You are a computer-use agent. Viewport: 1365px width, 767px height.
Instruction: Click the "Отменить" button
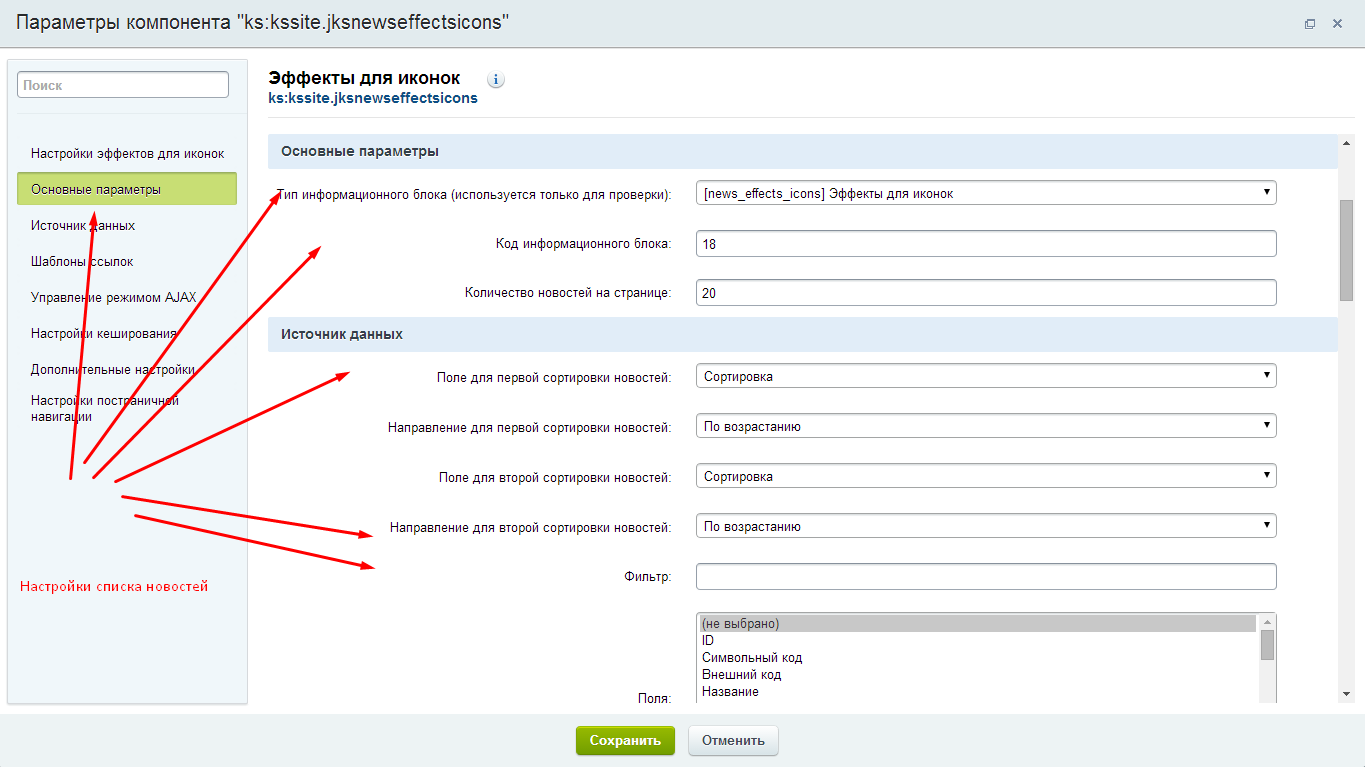733,740
